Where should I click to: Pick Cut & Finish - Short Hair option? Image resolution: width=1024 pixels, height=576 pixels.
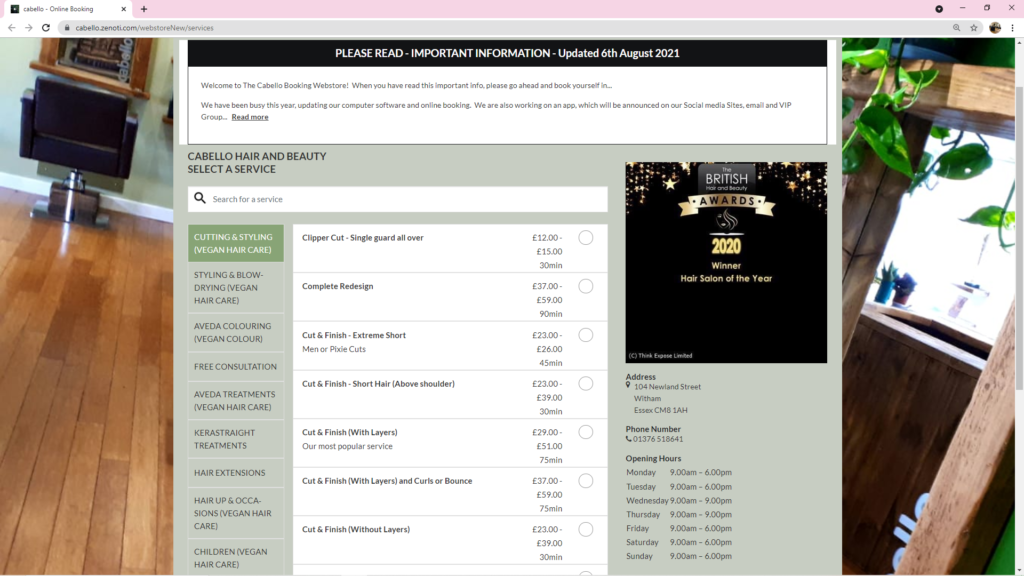[x=586, y=383]
